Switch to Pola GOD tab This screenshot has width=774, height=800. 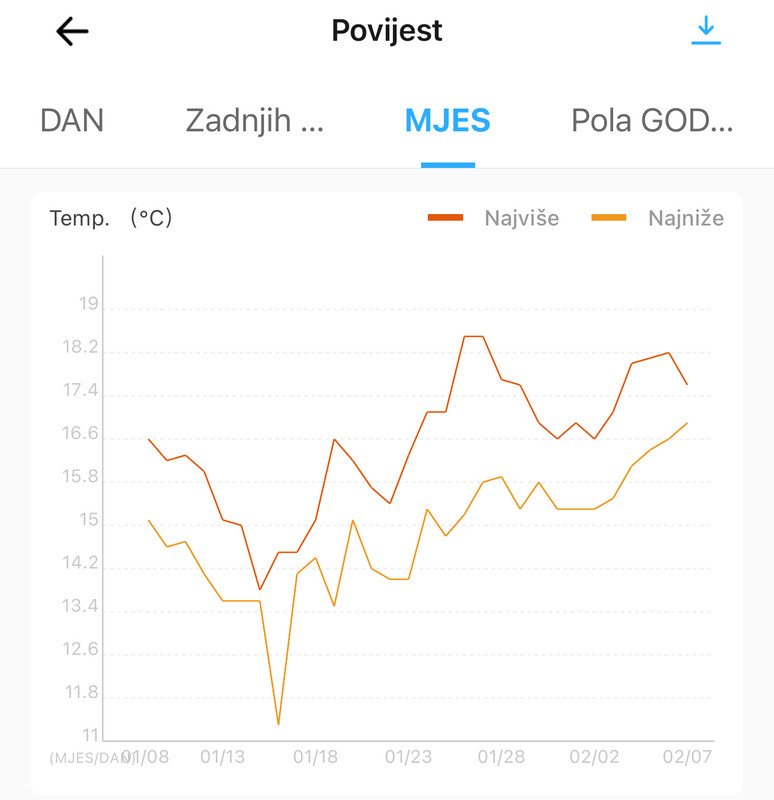pos(652,121)
